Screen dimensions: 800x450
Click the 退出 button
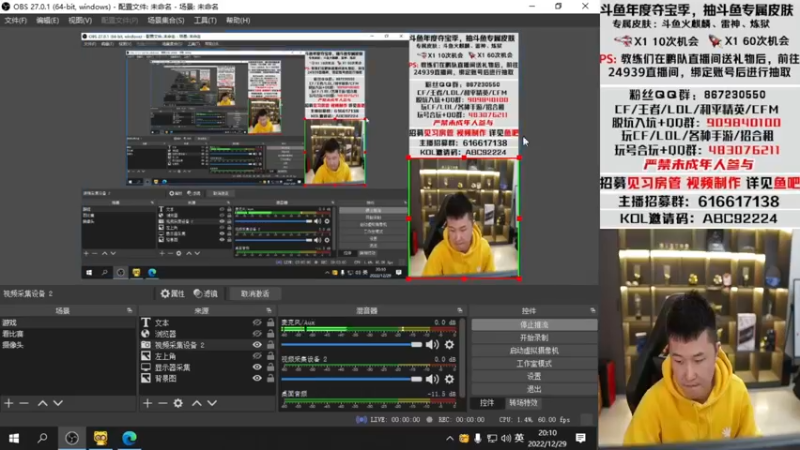(534, 389)
